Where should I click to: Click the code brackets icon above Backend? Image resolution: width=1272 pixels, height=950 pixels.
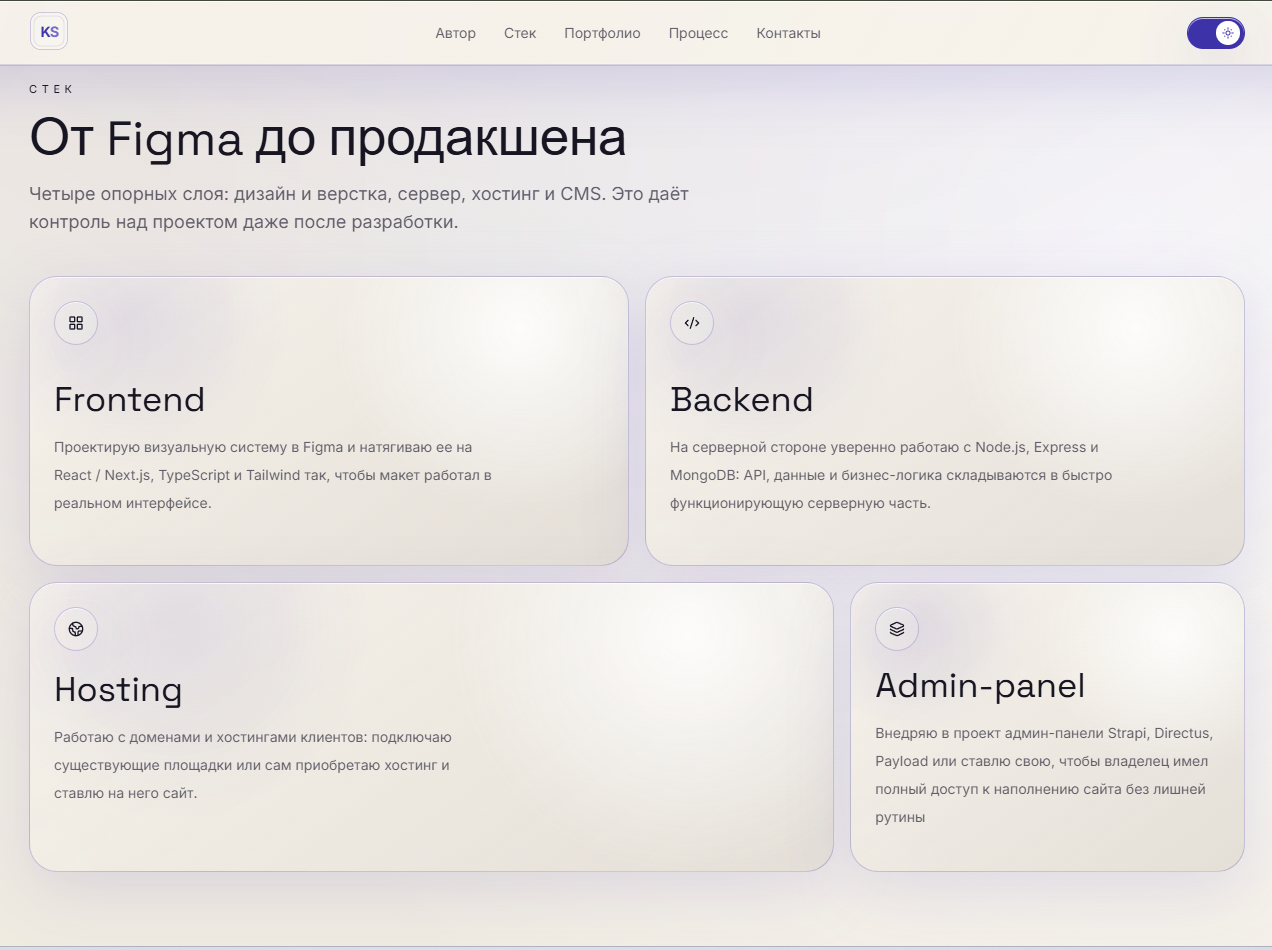[x=692, y=323]
